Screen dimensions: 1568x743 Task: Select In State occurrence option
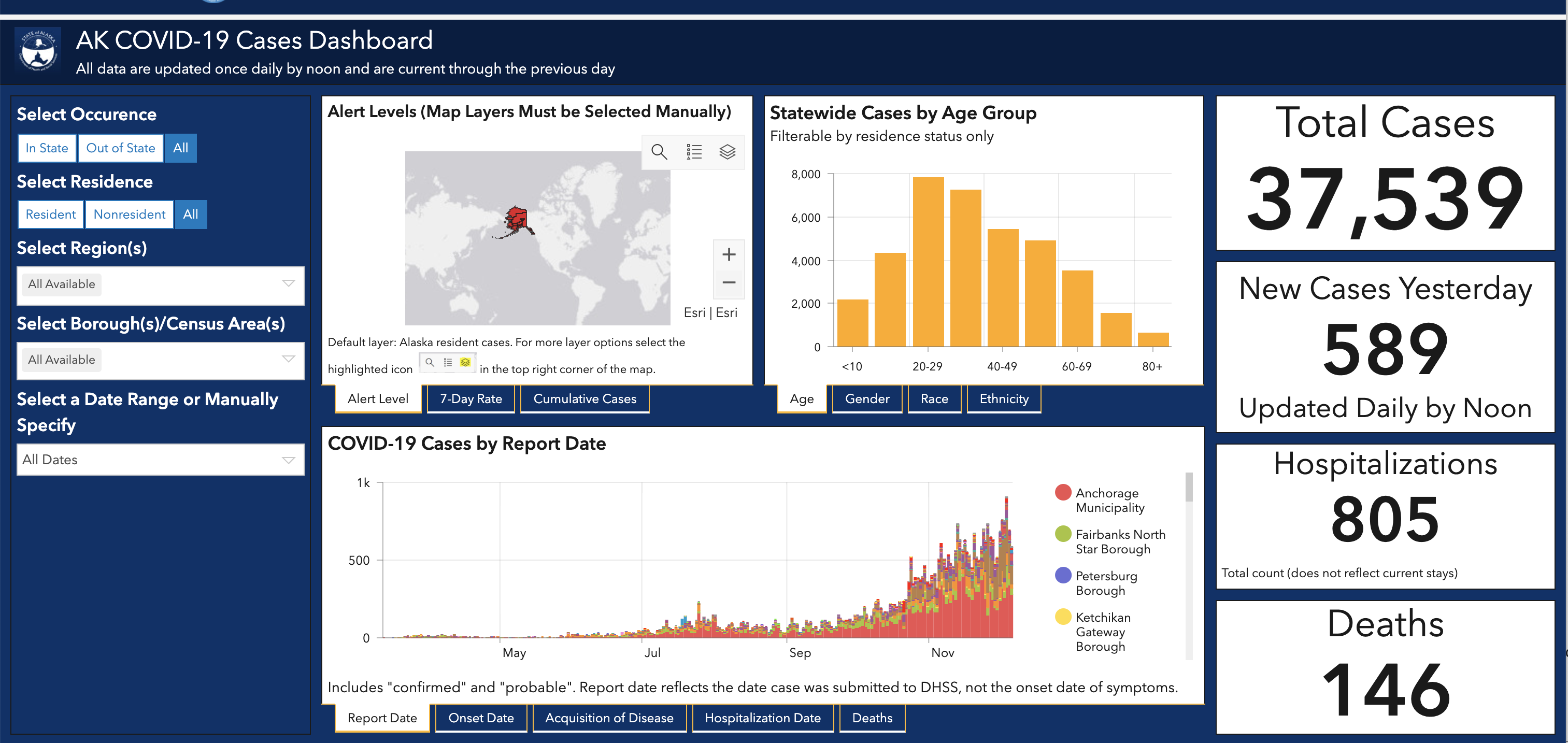pyautogui.click(x=47, y=148)
